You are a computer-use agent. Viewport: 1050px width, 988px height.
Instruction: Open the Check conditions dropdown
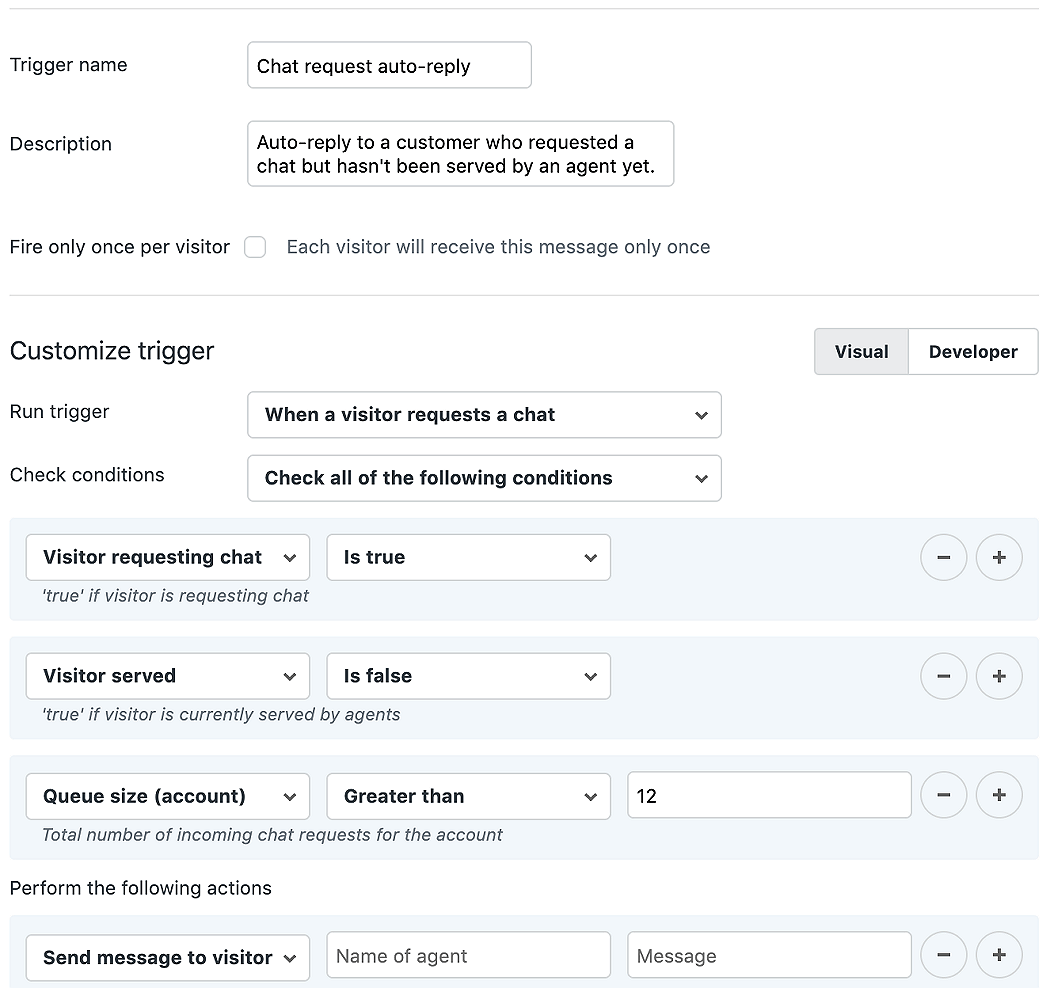pos(484,478)
